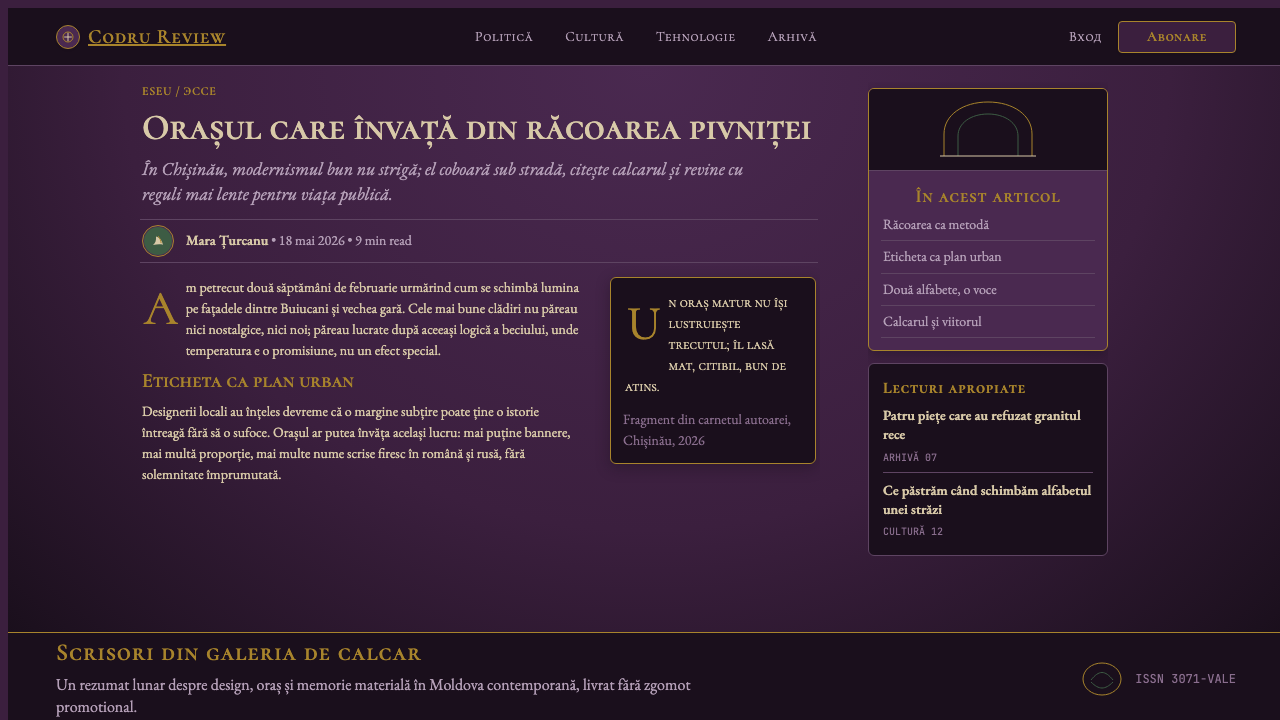
Task: Click the Lecturi apropiate heading
Action: [954, 388]
